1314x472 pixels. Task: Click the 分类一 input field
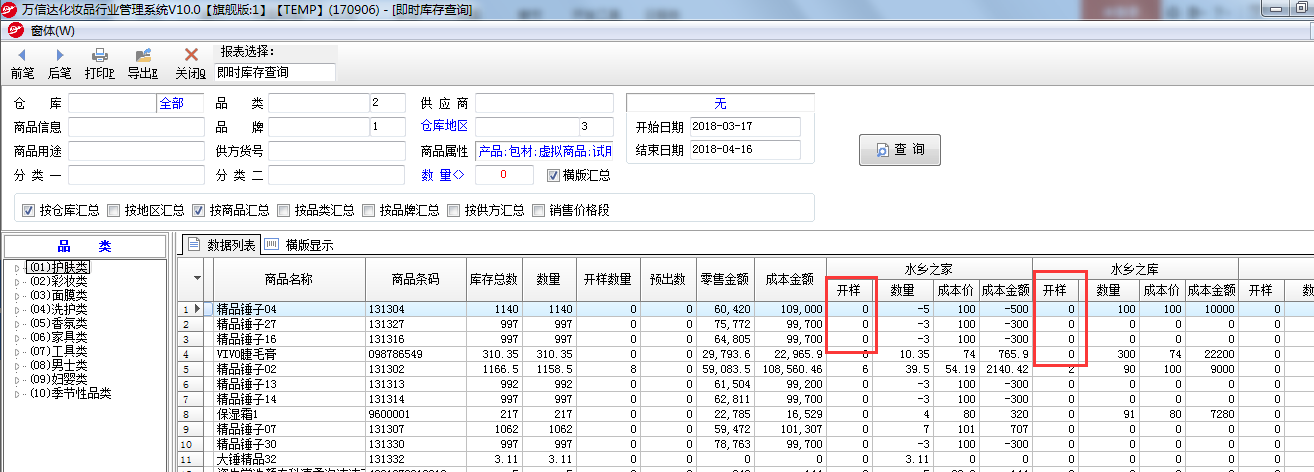coord(136,175)
